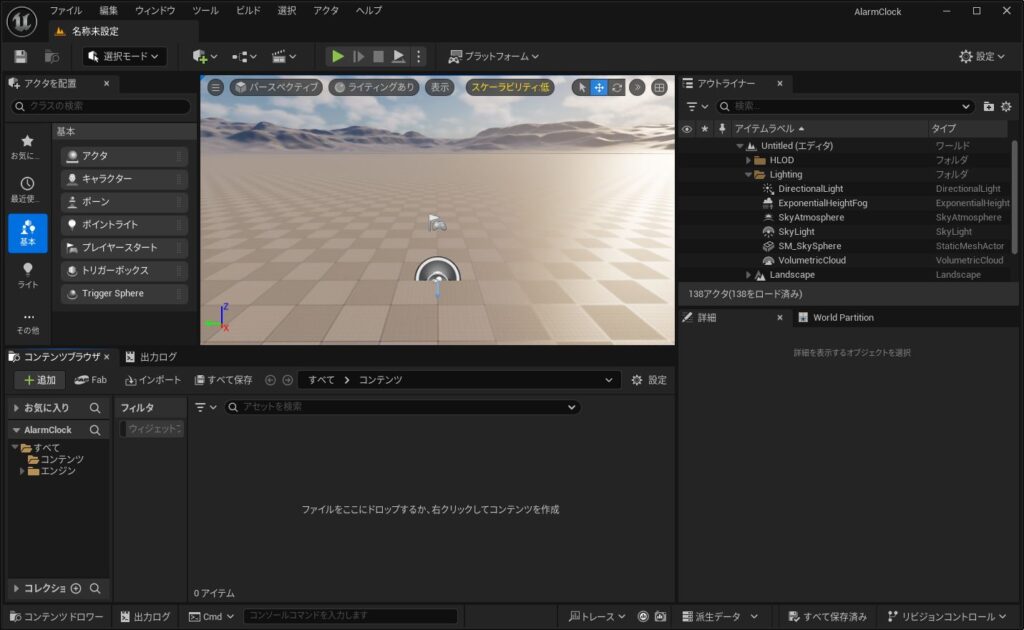Collapse the Lighting folder in Outliner
Image resolution: width=1024 pixels, height=630 pixels.
[x=748, y=175]
